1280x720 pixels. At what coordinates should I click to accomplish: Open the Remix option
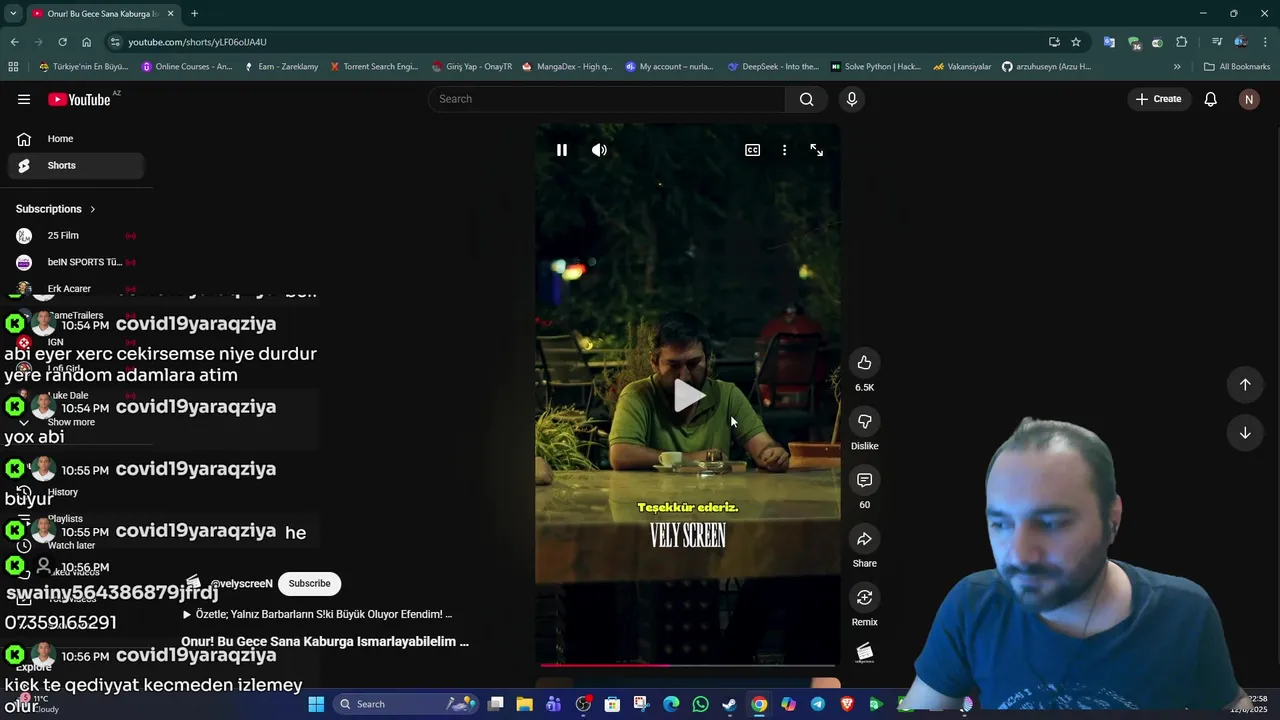(x=864, y=597)
